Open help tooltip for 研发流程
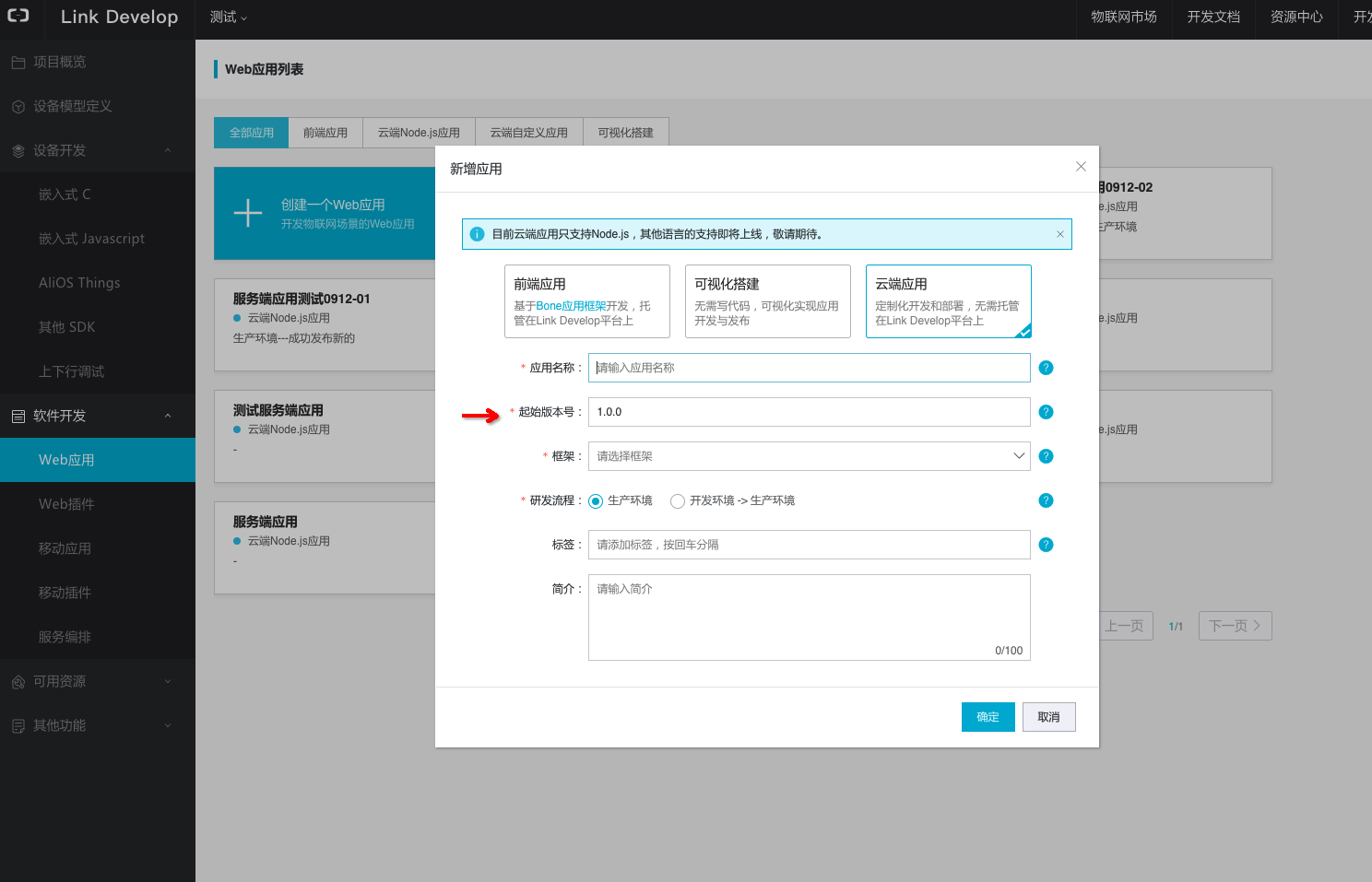Image resolution: width=1372 pixels, height=882 pixels. [1046, 500]
